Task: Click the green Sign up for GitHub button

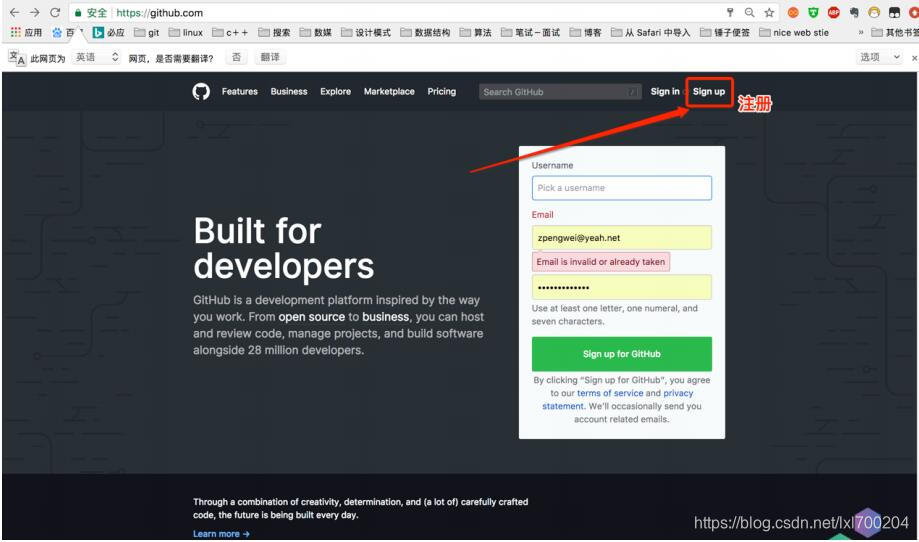Action: point(621,354)
